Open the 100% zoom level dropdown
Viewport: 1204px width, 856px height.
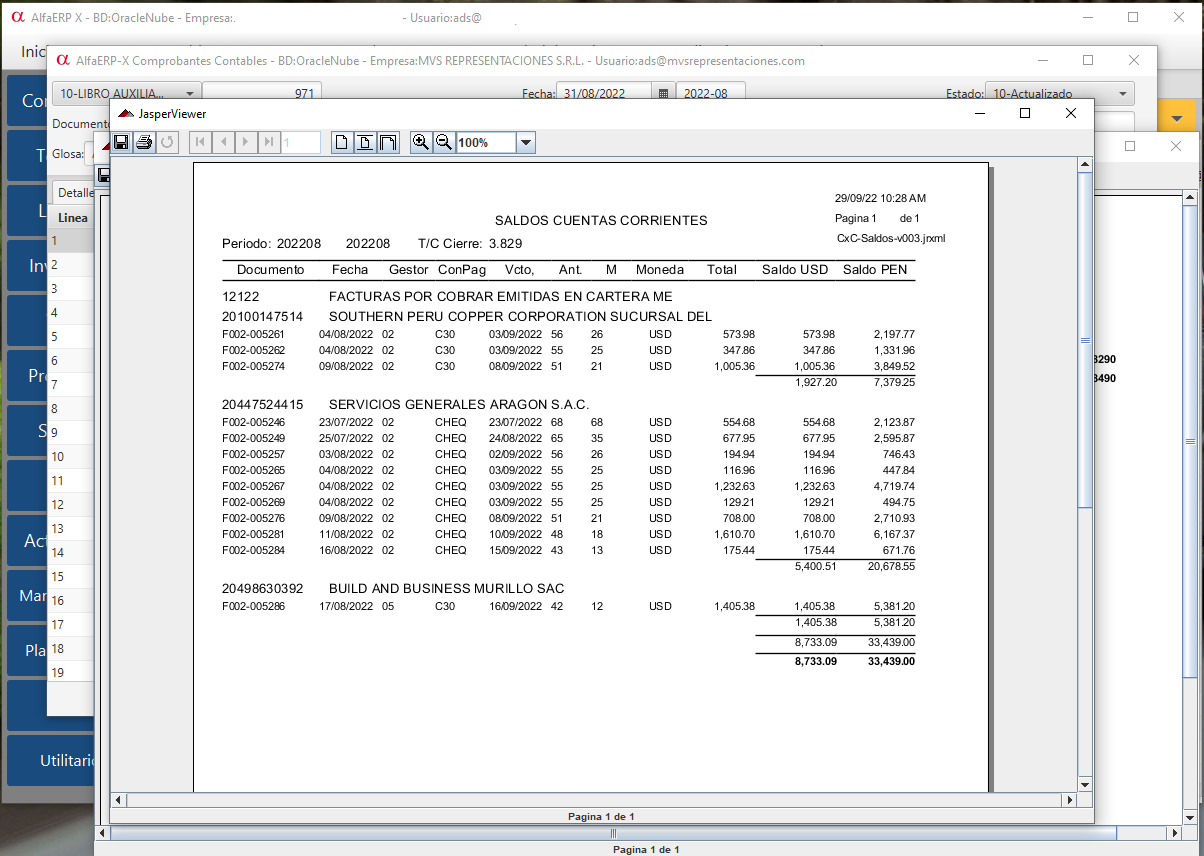[526, 143]
